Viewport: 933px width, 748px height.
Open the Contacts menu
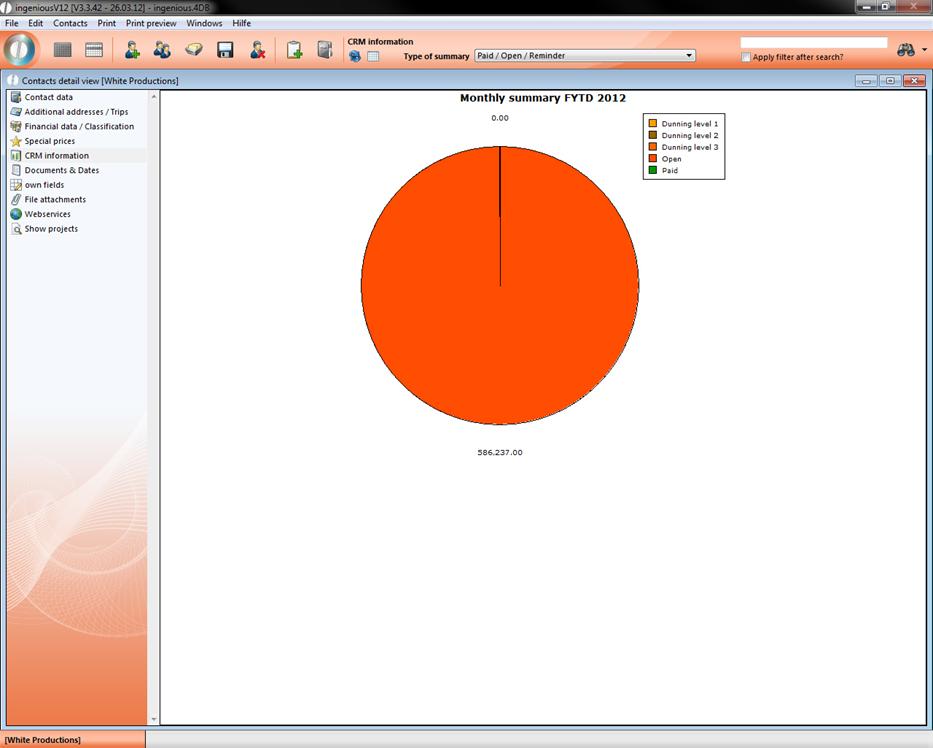70,23
